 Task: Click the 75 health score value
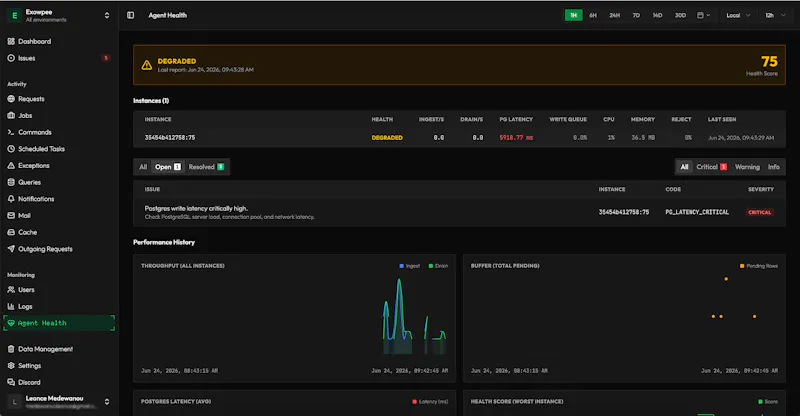(x=769, y=62)
